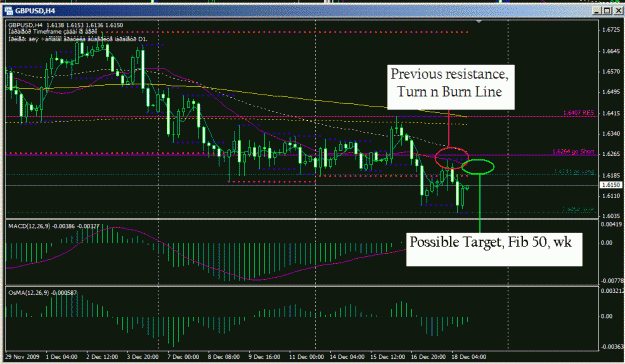Click price scale value 1.6570

(611, 71)
